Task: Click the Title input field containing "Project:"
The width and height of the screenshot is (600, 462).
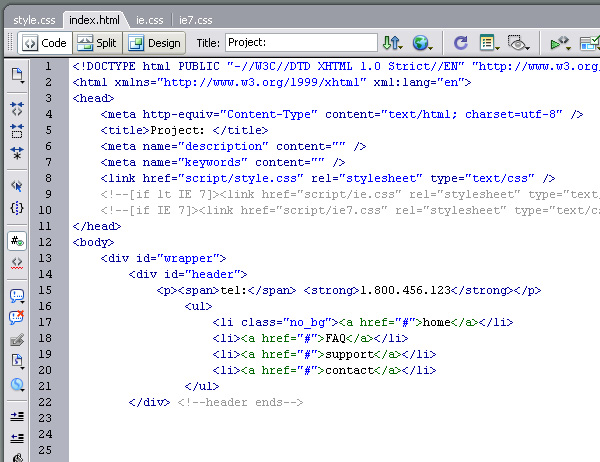Action: pyautogui.click(x=301, y=42)
